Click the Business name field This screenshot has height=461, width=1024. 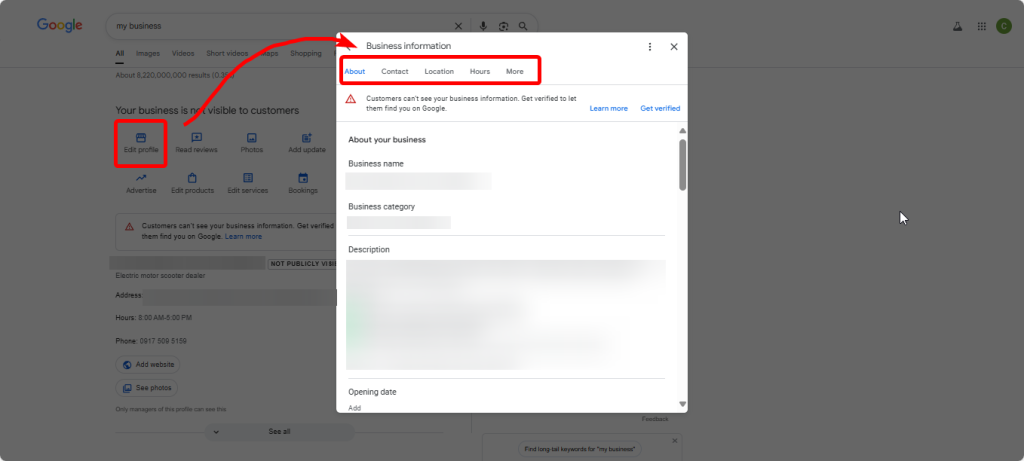(x=419, y=181)
